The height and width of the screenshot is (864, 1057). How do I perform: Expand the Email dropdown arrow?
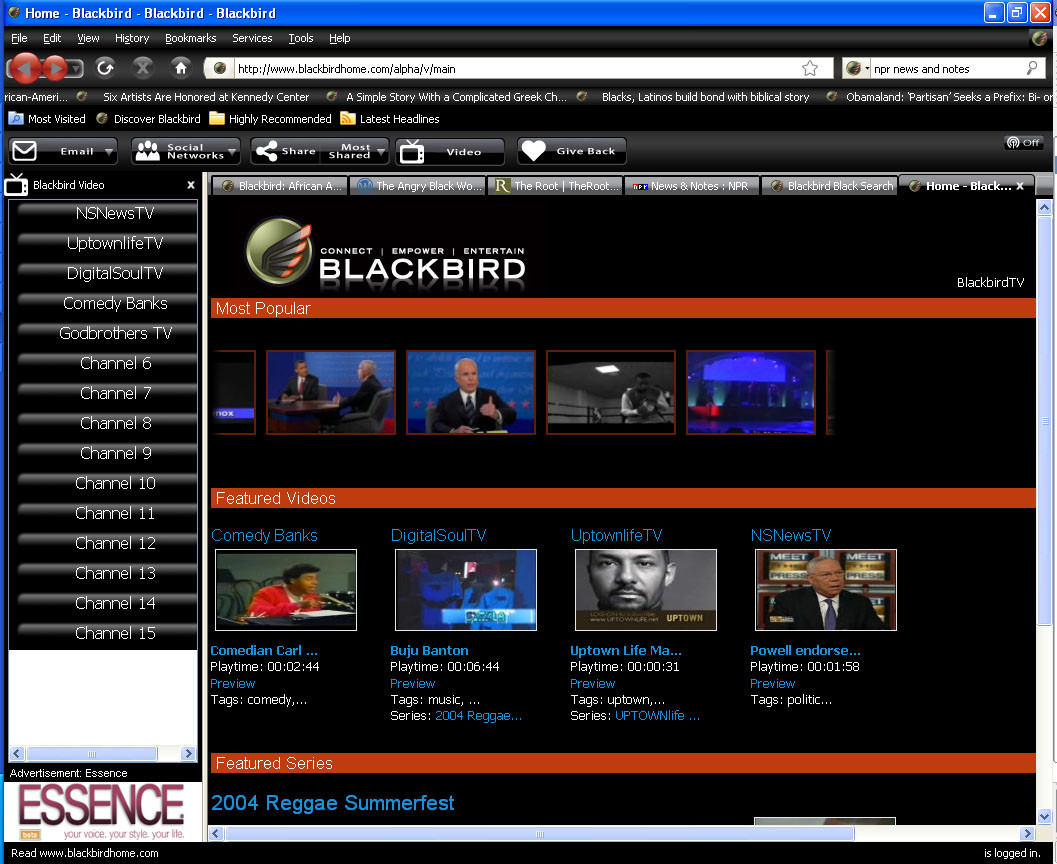pyautogui.click(x=109, y=152)
